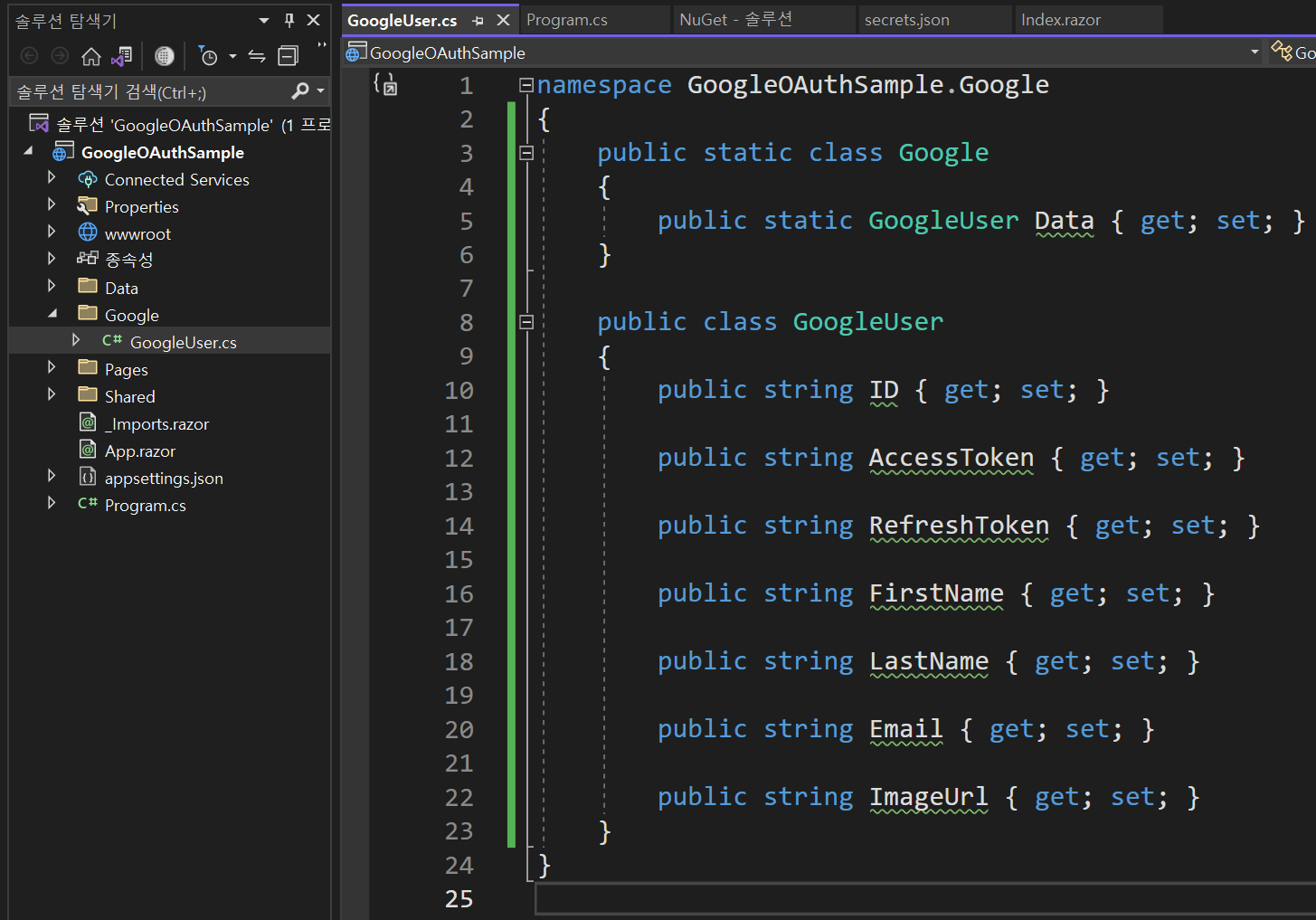Expand appsettings.json node
This screenshot has width=1316, height=920.
(52, 476)
